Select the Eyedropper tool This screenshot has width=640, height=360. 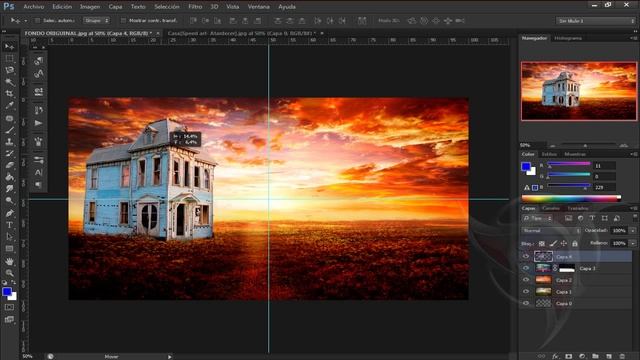[9, 106]
